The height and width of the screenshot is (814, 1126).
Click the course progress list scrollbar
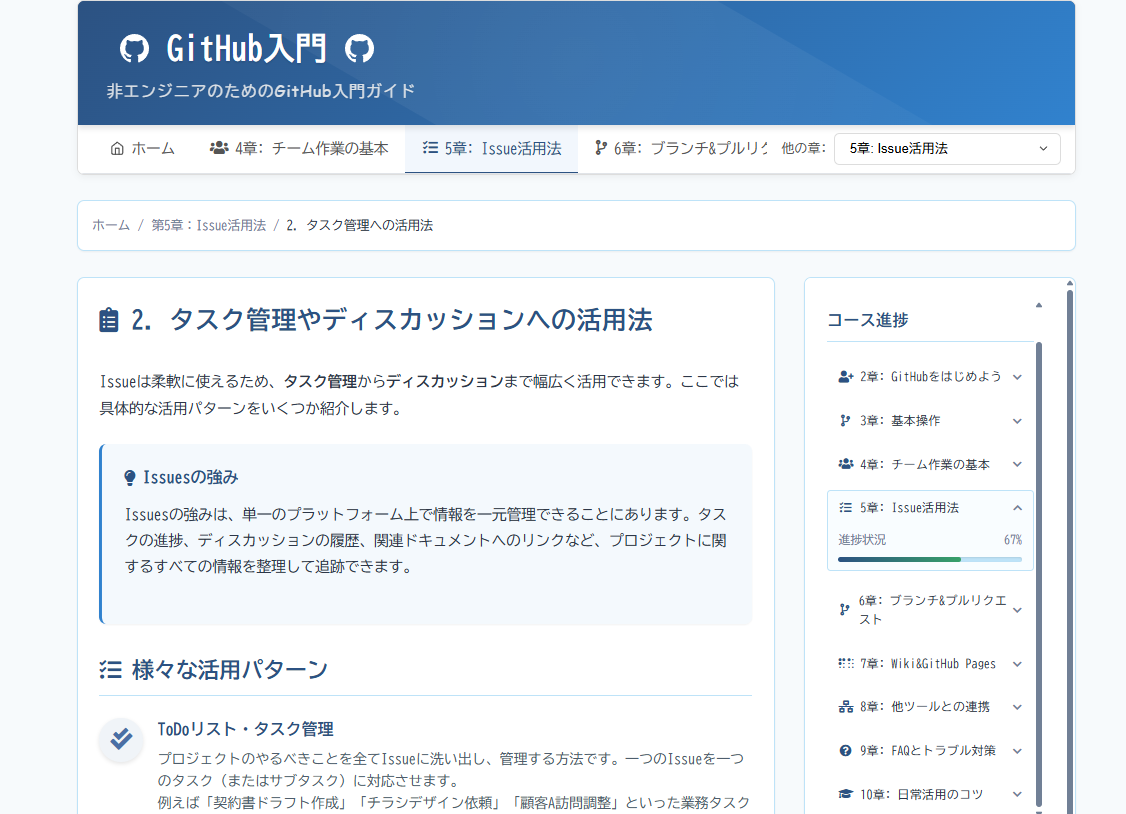[1039, 574]
